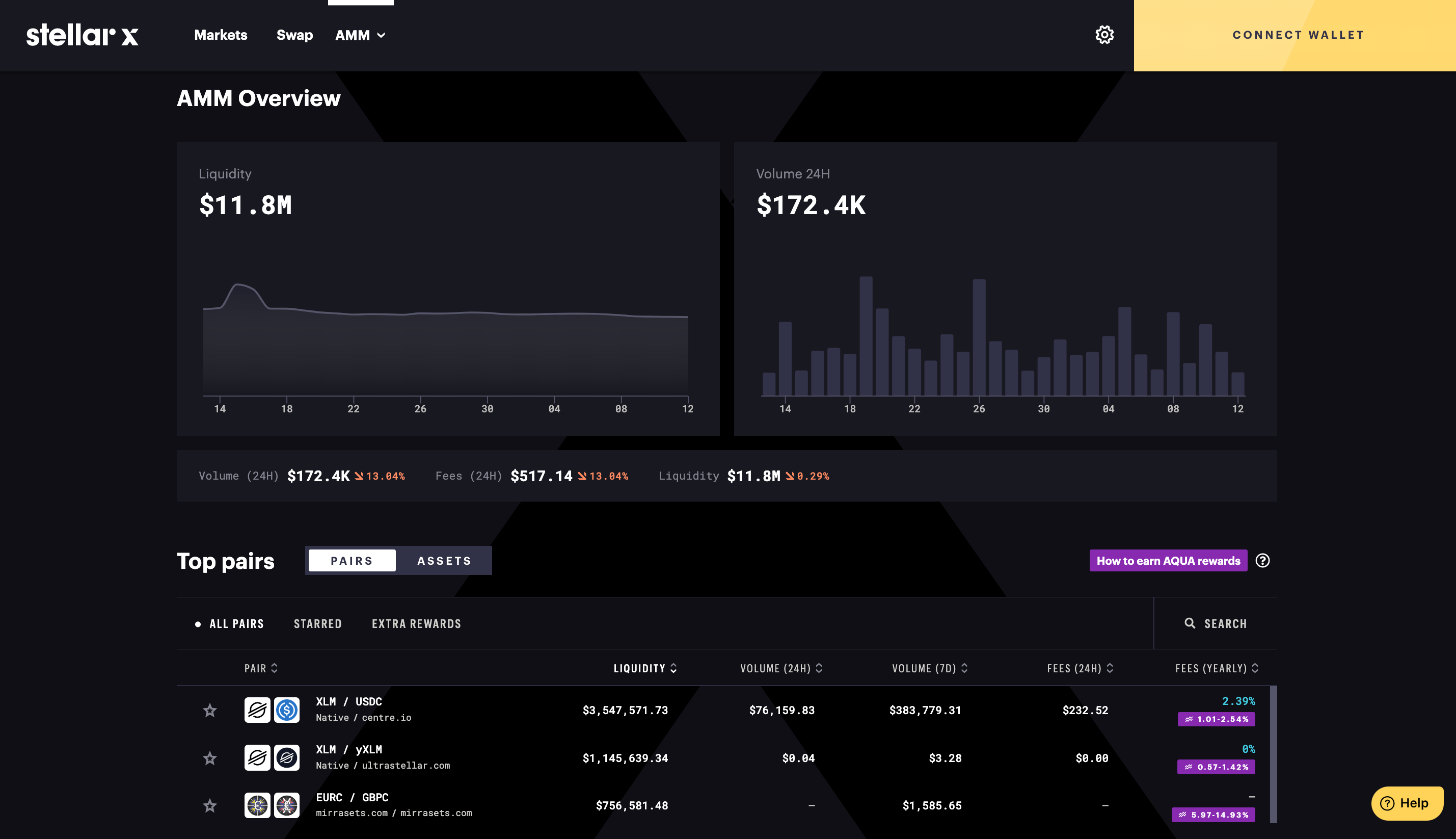Star the XLM / USDC pair
The width and height of the screenshot is (1456, 839).
click(210, 710)
